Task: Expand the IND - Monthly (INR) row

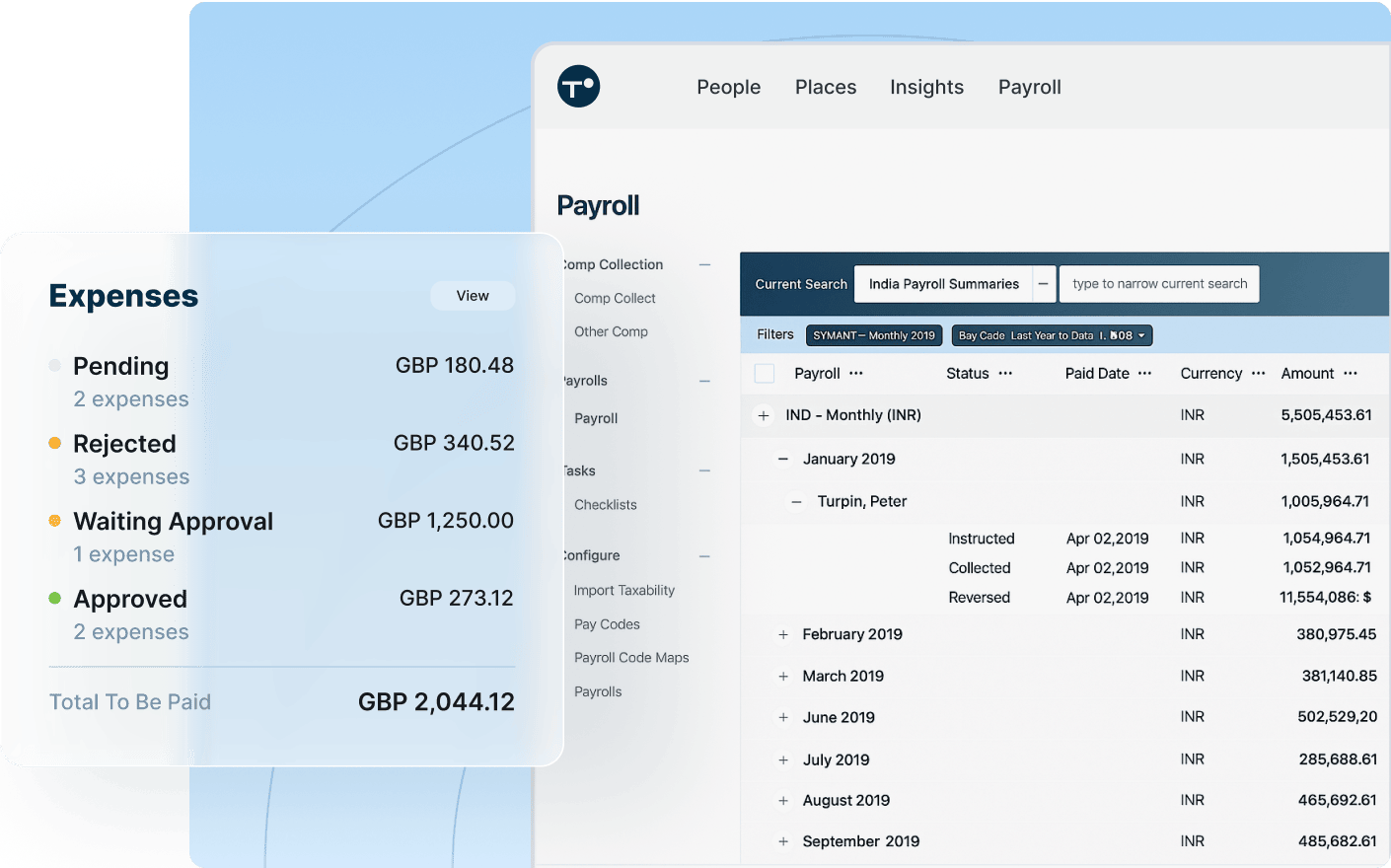Action: [x=764, y=416]
